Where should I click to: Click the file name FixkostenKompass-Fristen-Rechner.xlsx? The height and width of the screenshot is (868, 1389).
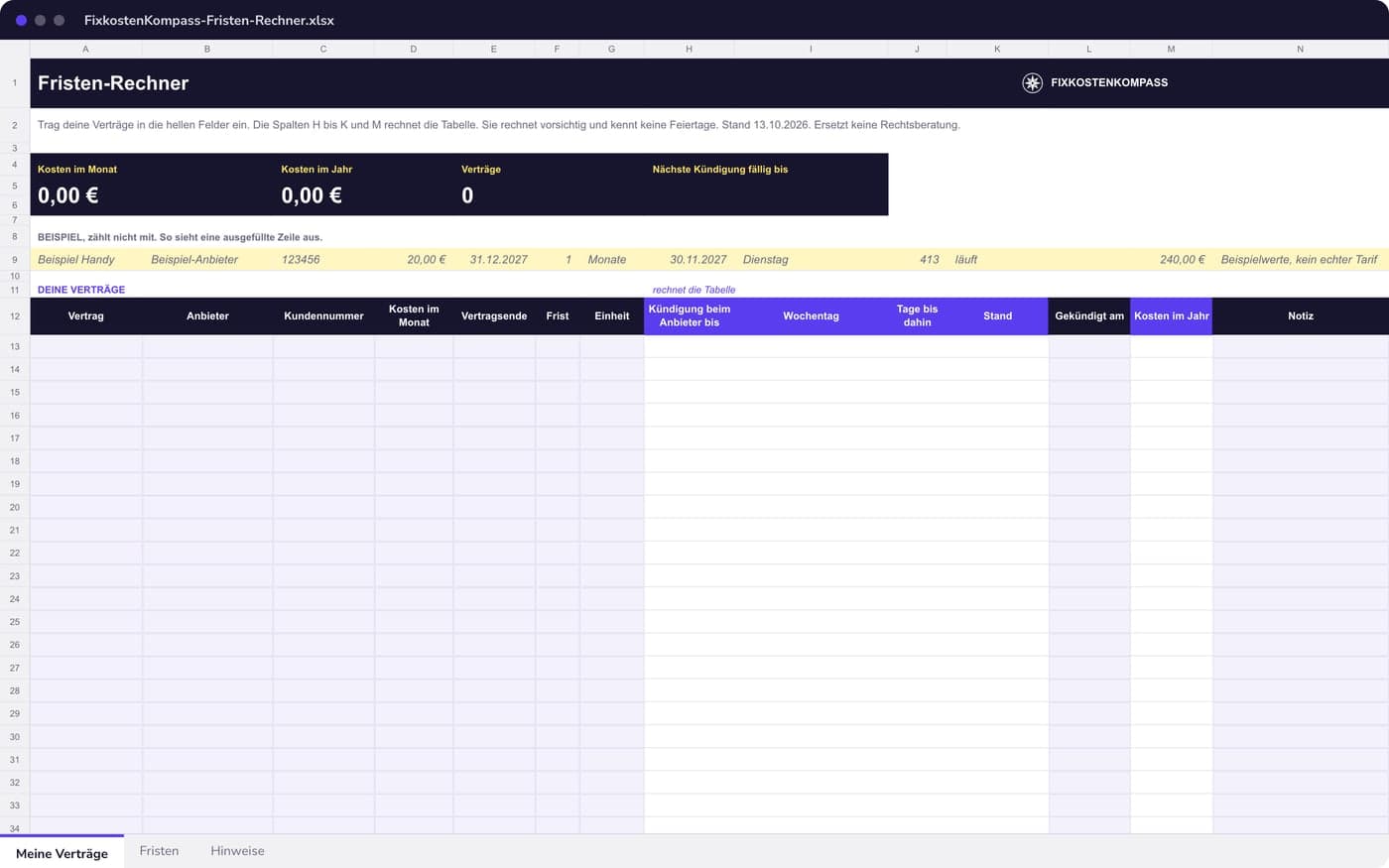[209, 20]
